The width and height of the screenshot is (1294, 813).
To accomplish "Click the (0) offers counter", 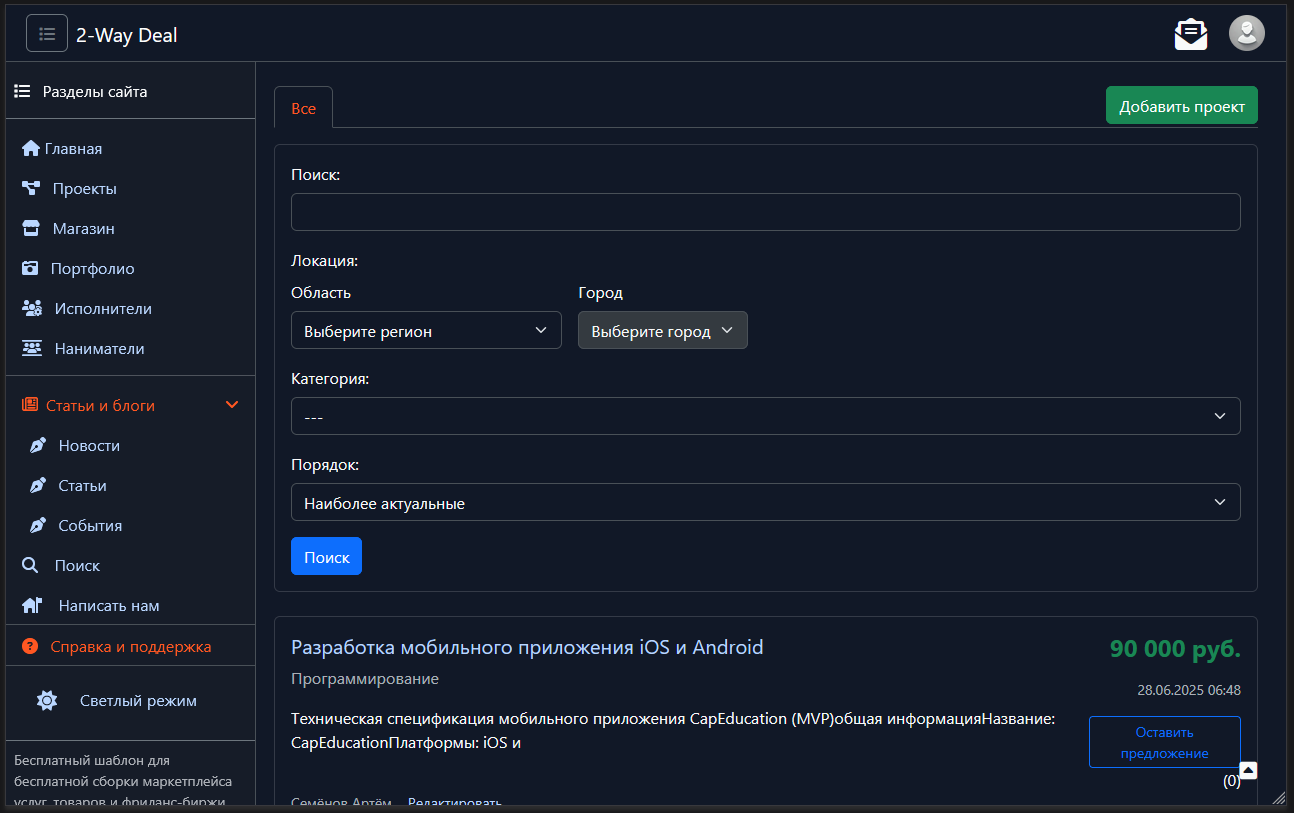I will point(1232,781).
